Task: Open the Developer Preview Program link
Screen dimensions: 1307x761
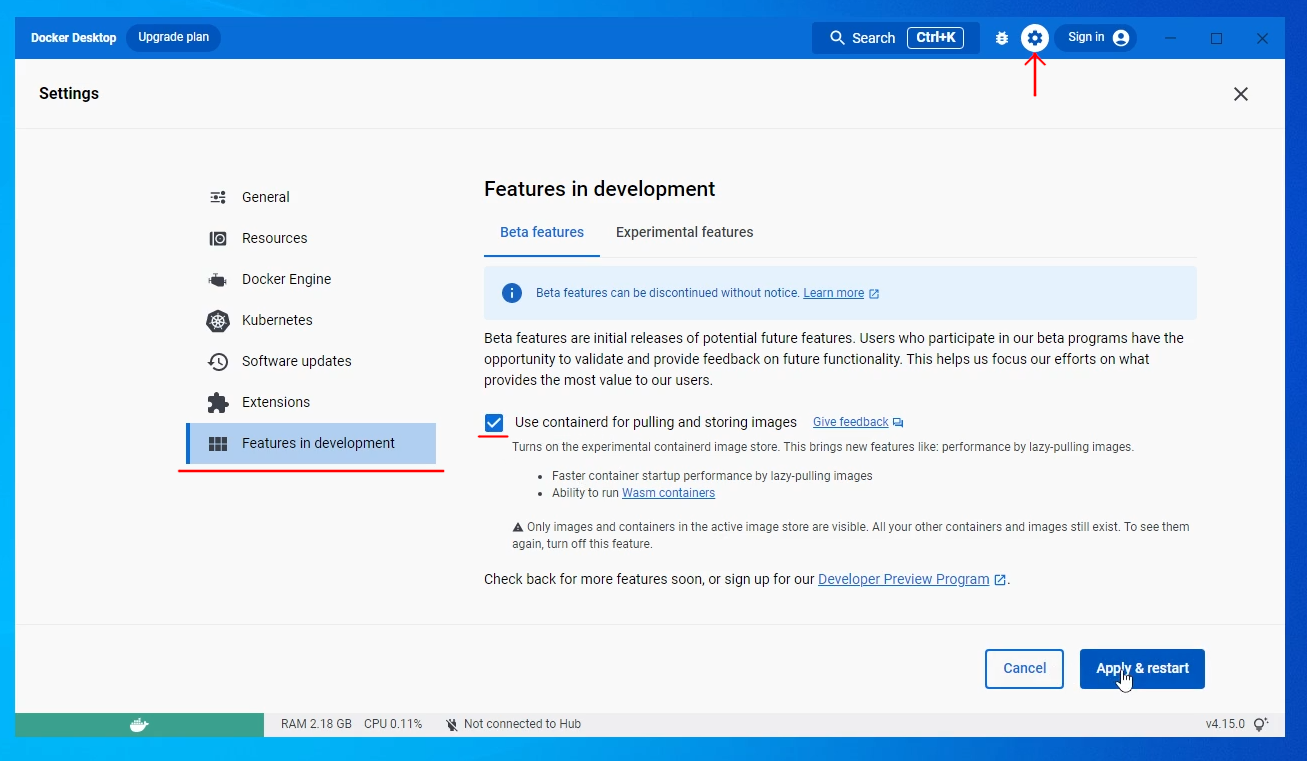Action: tap(904, 579)
